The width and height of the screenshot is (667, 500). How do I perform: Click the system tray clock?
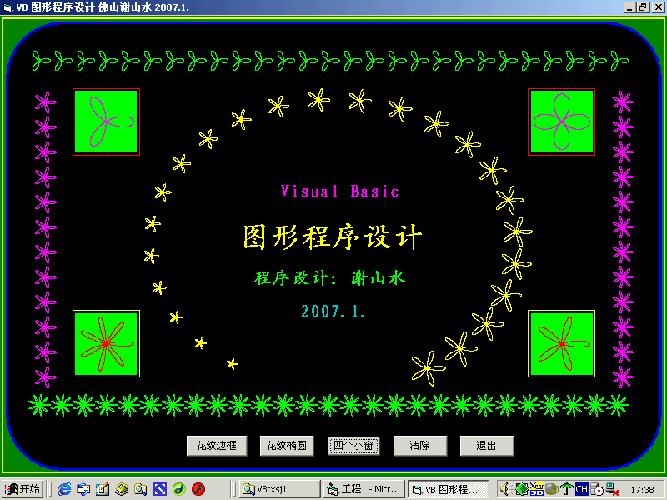pos(642,490)
